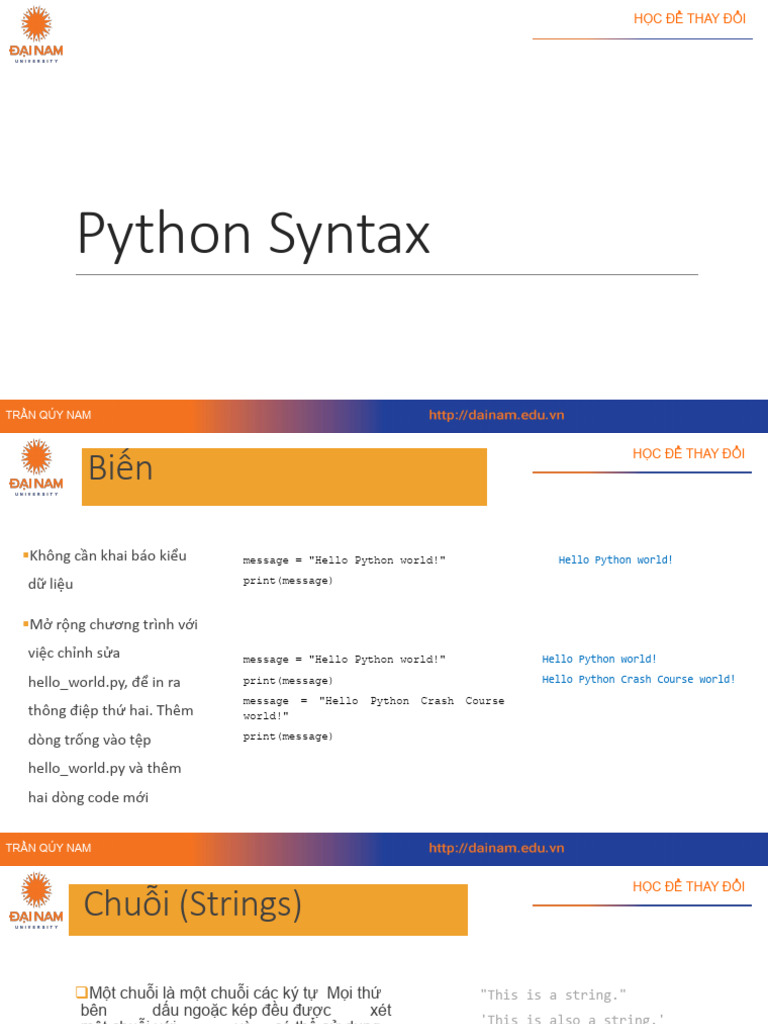Select the 'Python Syntax' title text

pos(253,234)
